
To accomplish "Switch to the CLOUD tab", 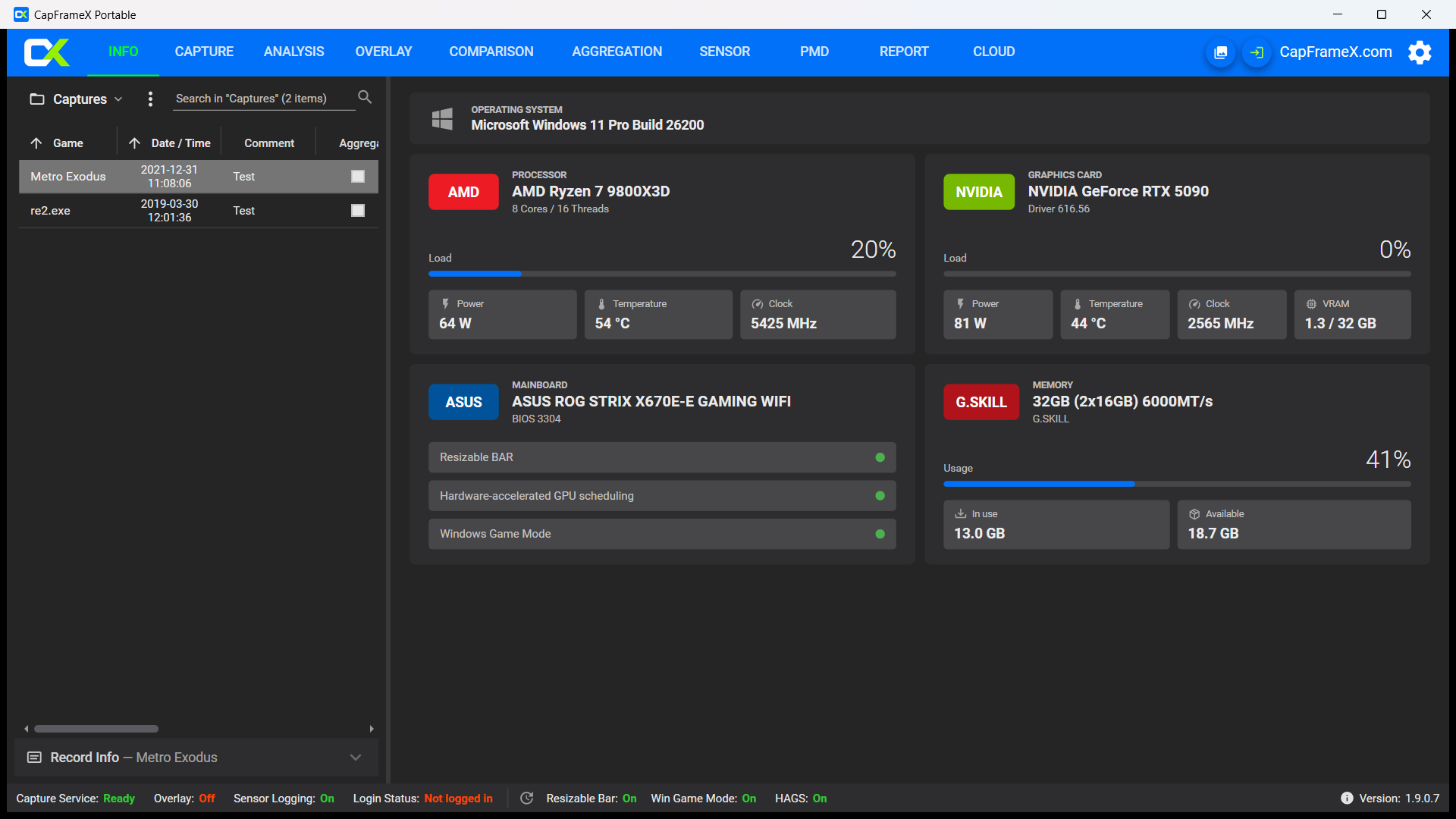I will coord(994,52).
